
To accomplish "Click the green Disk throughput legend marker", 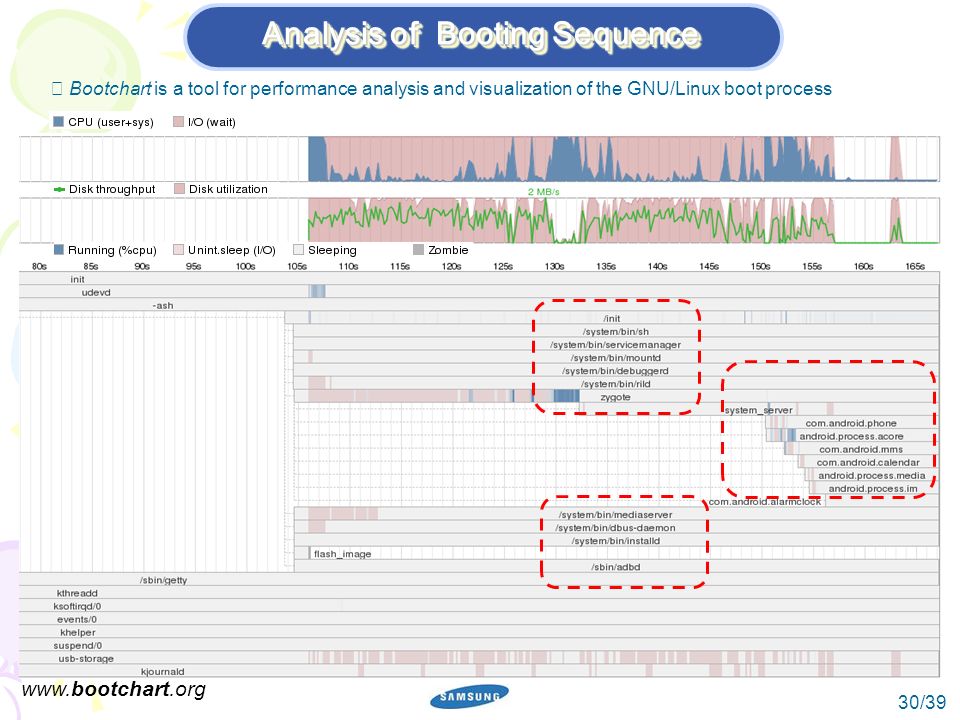I will (x=59, y=189).
